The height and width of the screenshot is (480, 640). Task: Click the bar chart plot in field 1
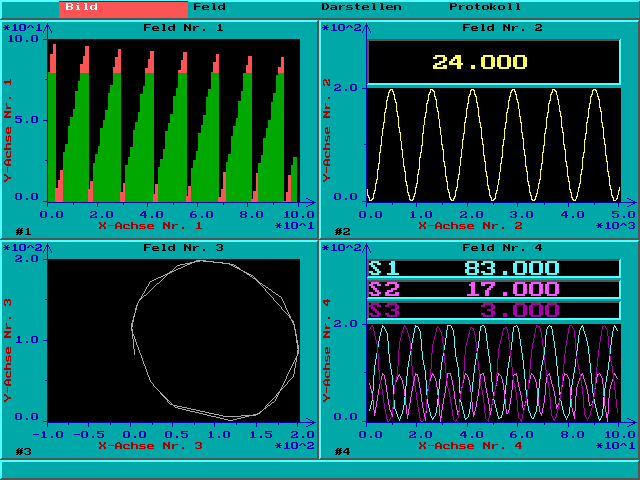pyautogui.click(x=174, y=120)
